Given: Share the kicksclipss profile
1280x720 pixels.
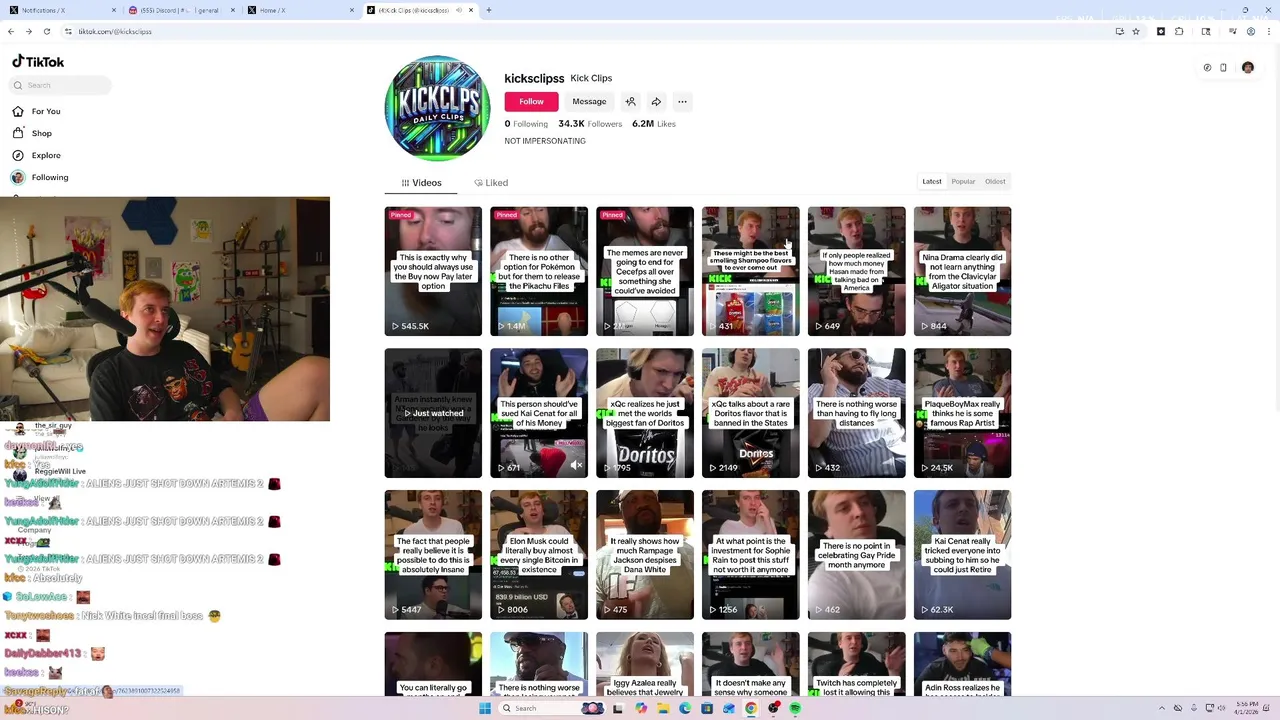Looking at the screenshot, I should [x=656, y=101].
